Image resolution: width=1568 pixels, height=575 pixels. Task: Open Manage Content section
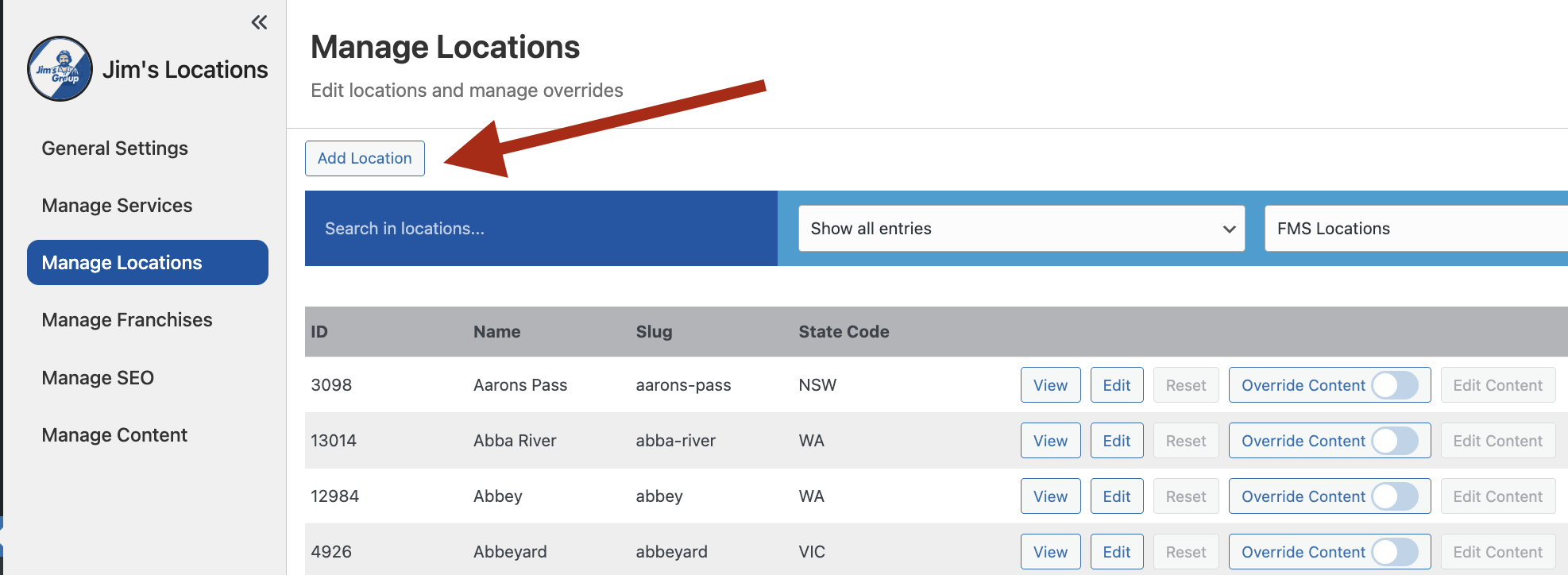(x=114, y=435)
